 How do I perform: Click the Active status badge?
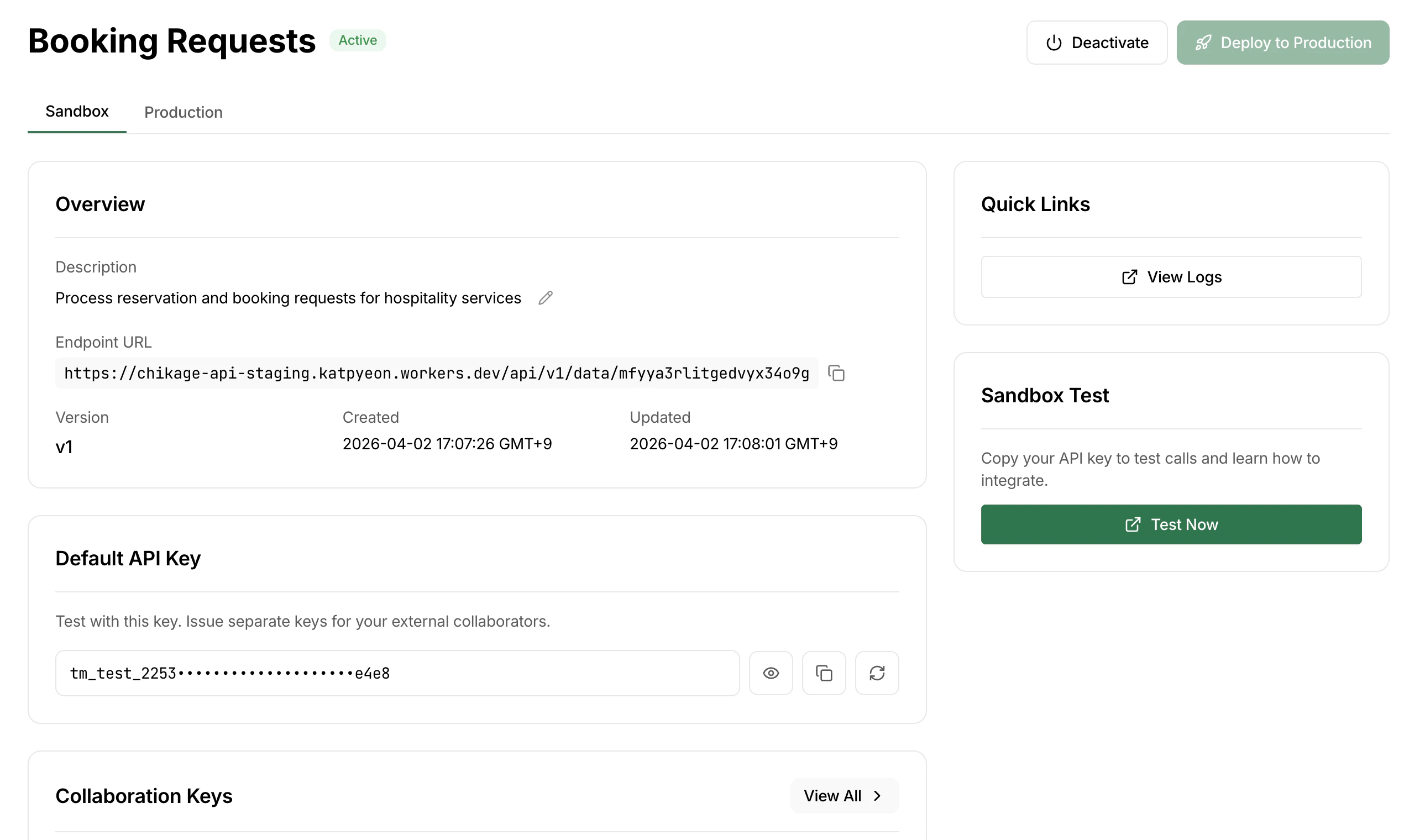pos(358,40)
